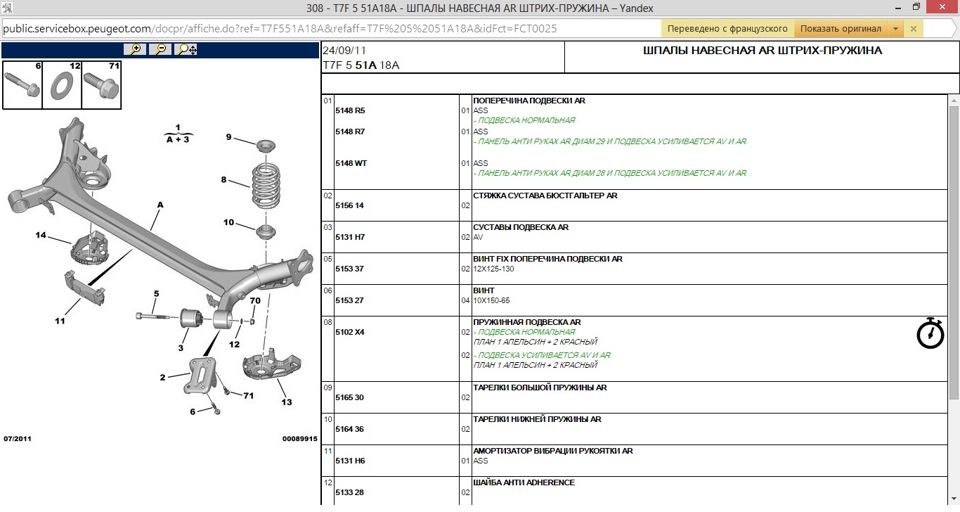Select bolt thumbnail number 71
The height and width of the screenshot is (512, 960).
pyautogui.click(x=101, y=85)
